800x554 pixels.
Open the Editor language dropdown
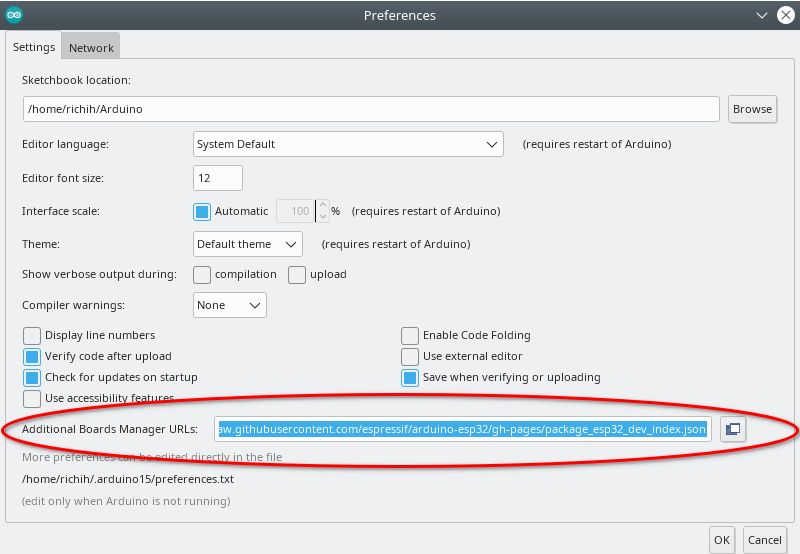(x=348, y=144)
